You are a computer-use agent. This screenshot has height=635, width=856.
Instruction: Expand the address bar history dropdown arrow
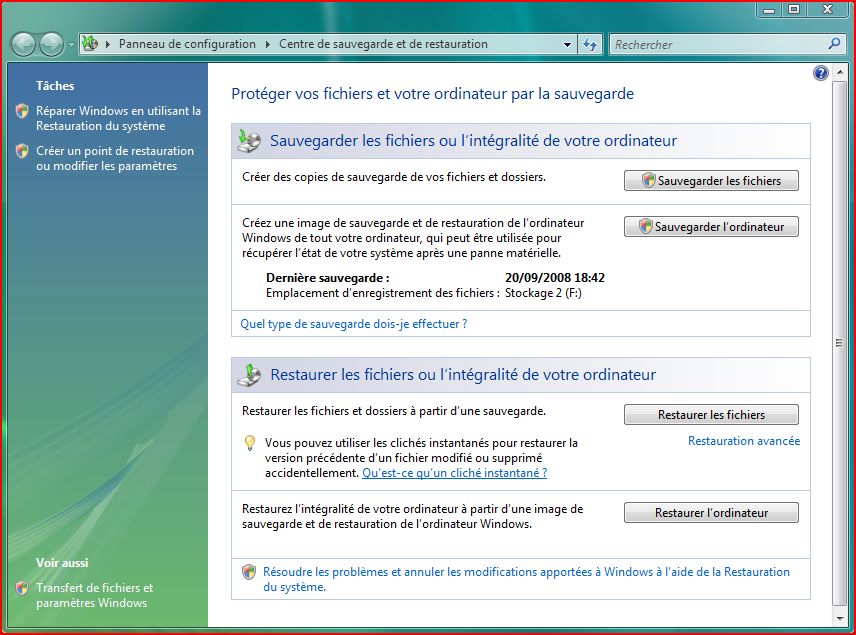(x=567, y=45)
